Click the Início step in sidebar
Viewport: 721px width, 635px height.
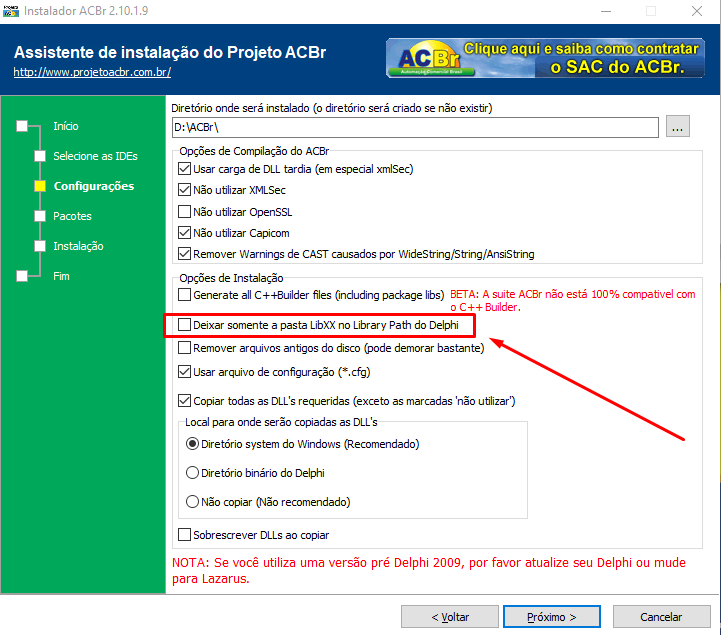tap(66, 126)
